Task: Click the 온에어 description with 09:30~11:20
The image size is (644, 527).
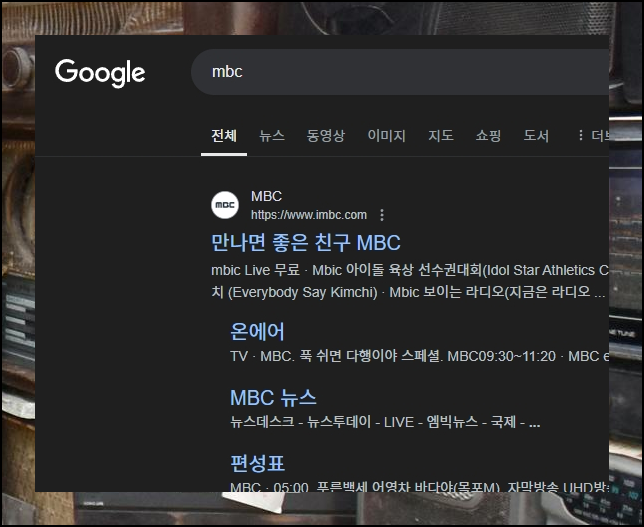Action: pos(419,356)
